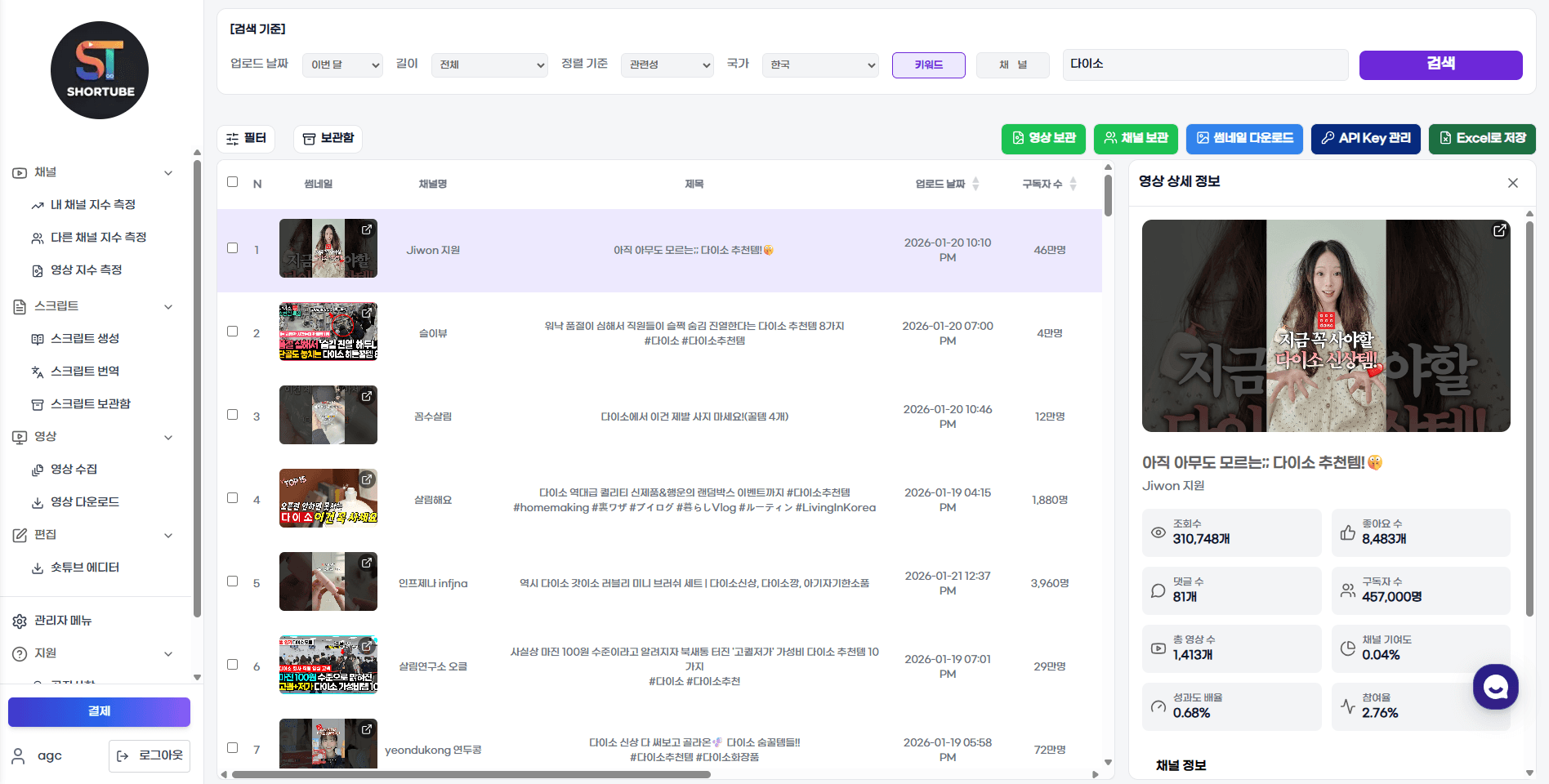The width and height of the screenshot is (1549, 784).
Task: Toggle the select-all checkbox in table header
Action: click(x=233, y=182)
